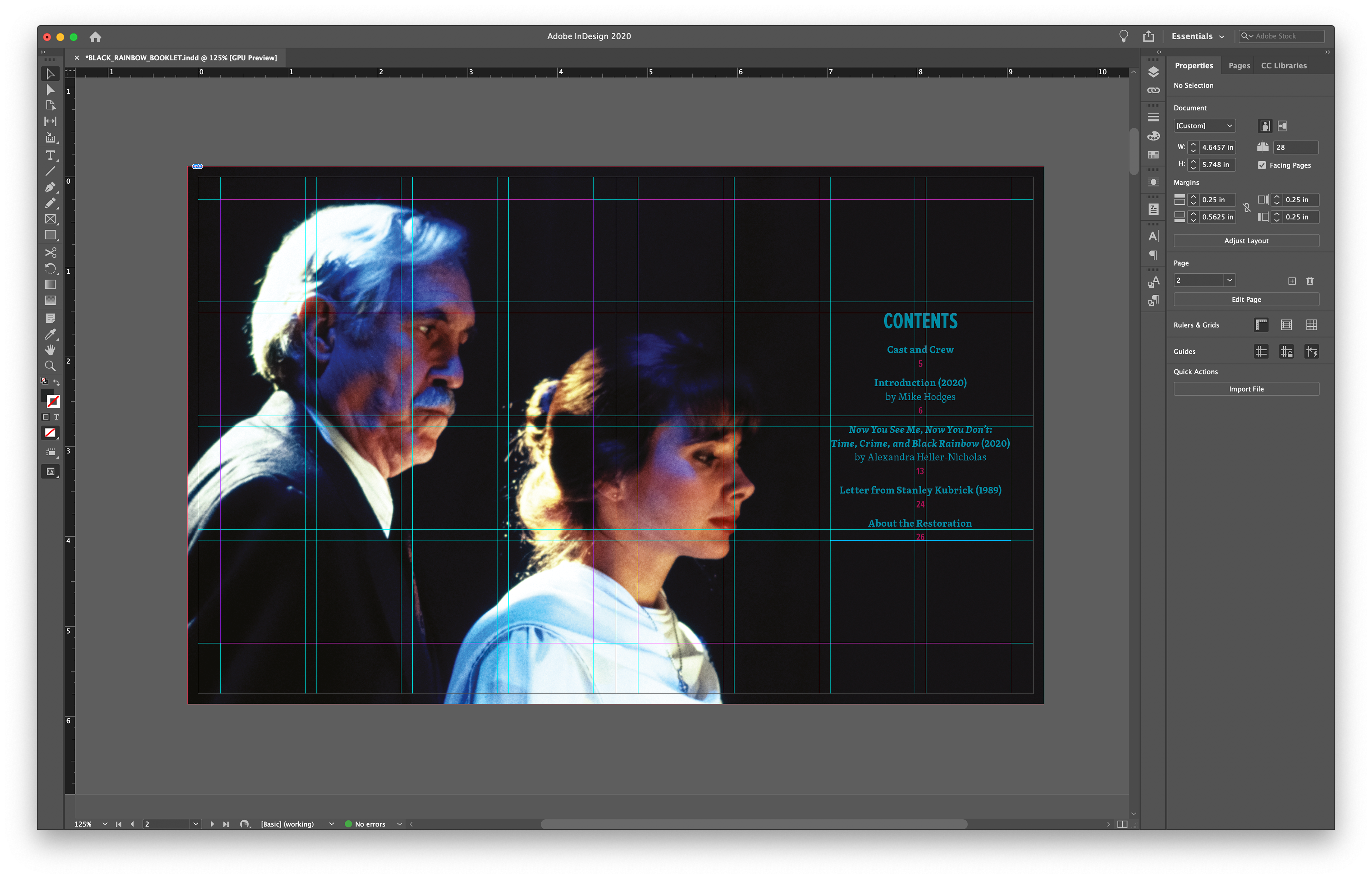Open the Page number dropdown in Properties

click(x=1229, y=280)
